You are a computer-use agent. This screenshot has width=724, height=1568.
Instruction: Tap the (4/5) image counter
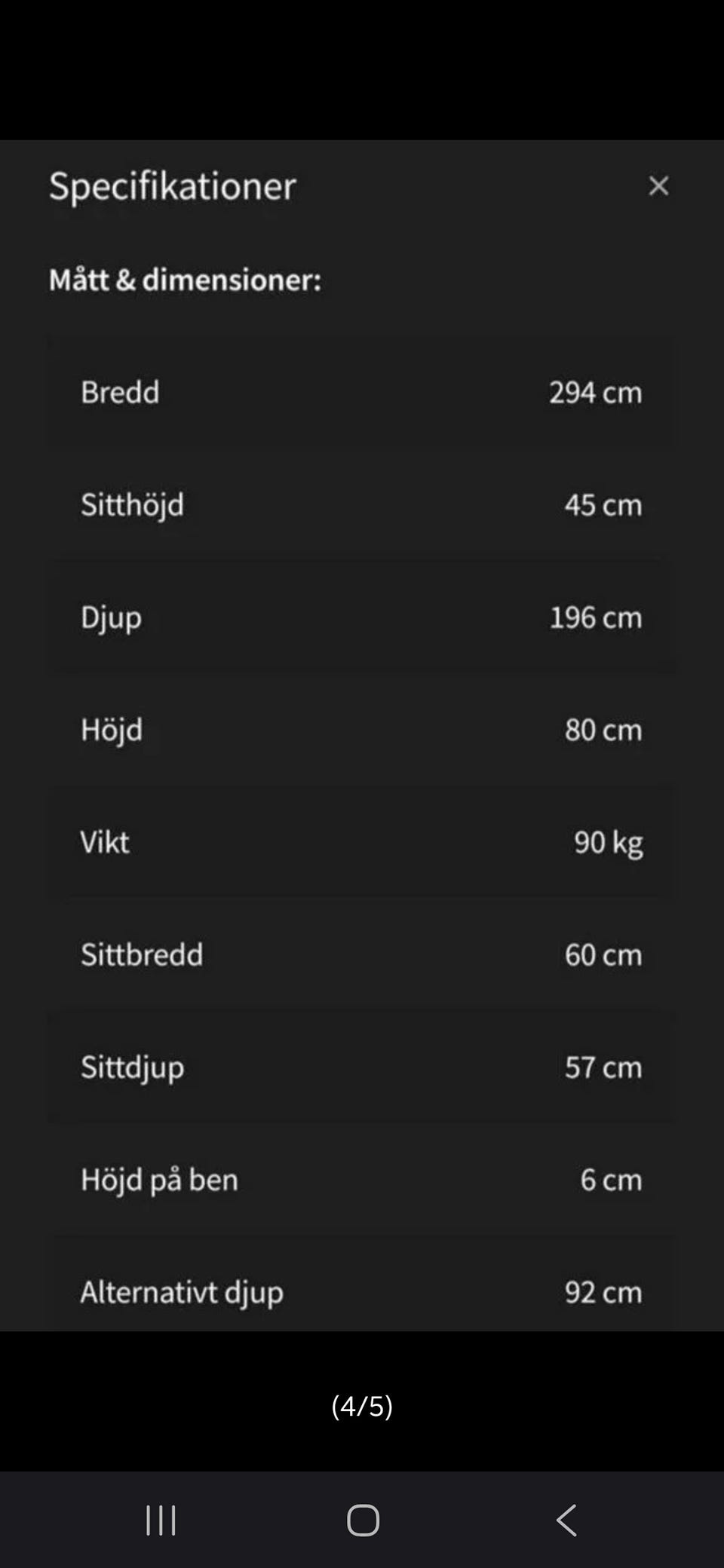click(x=362, y=1406)
